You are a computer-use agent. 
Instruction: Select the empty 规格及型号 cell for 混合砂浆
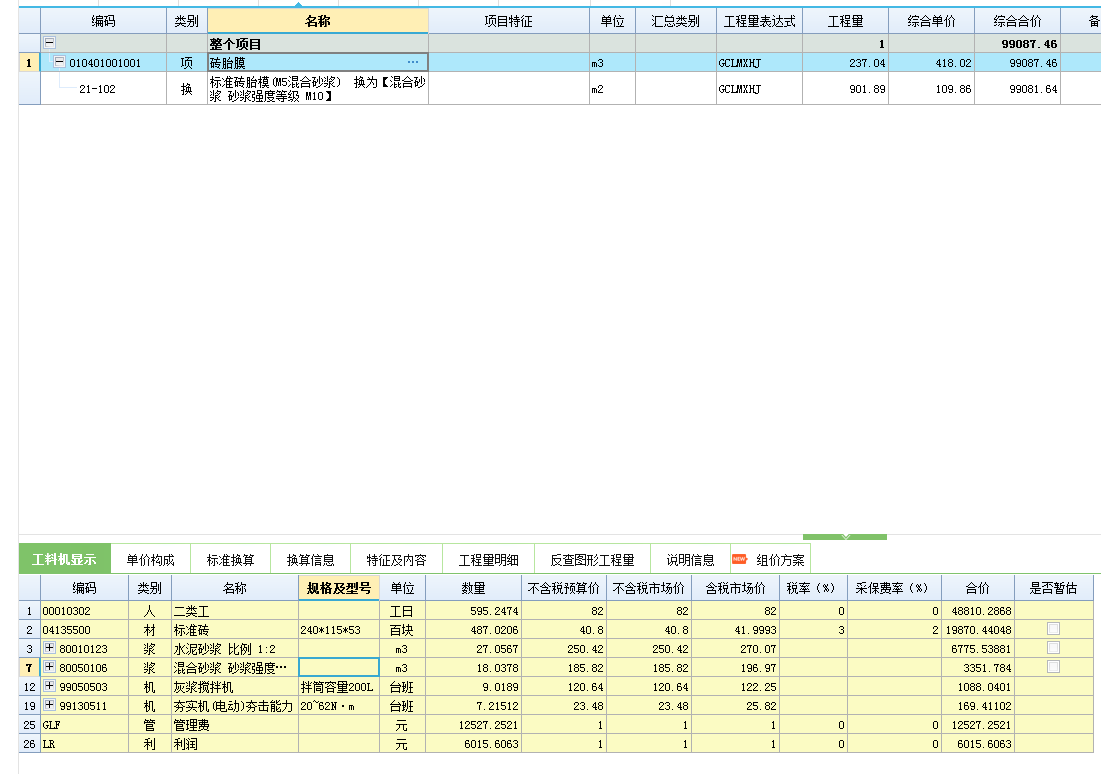(x=339, y=667)
